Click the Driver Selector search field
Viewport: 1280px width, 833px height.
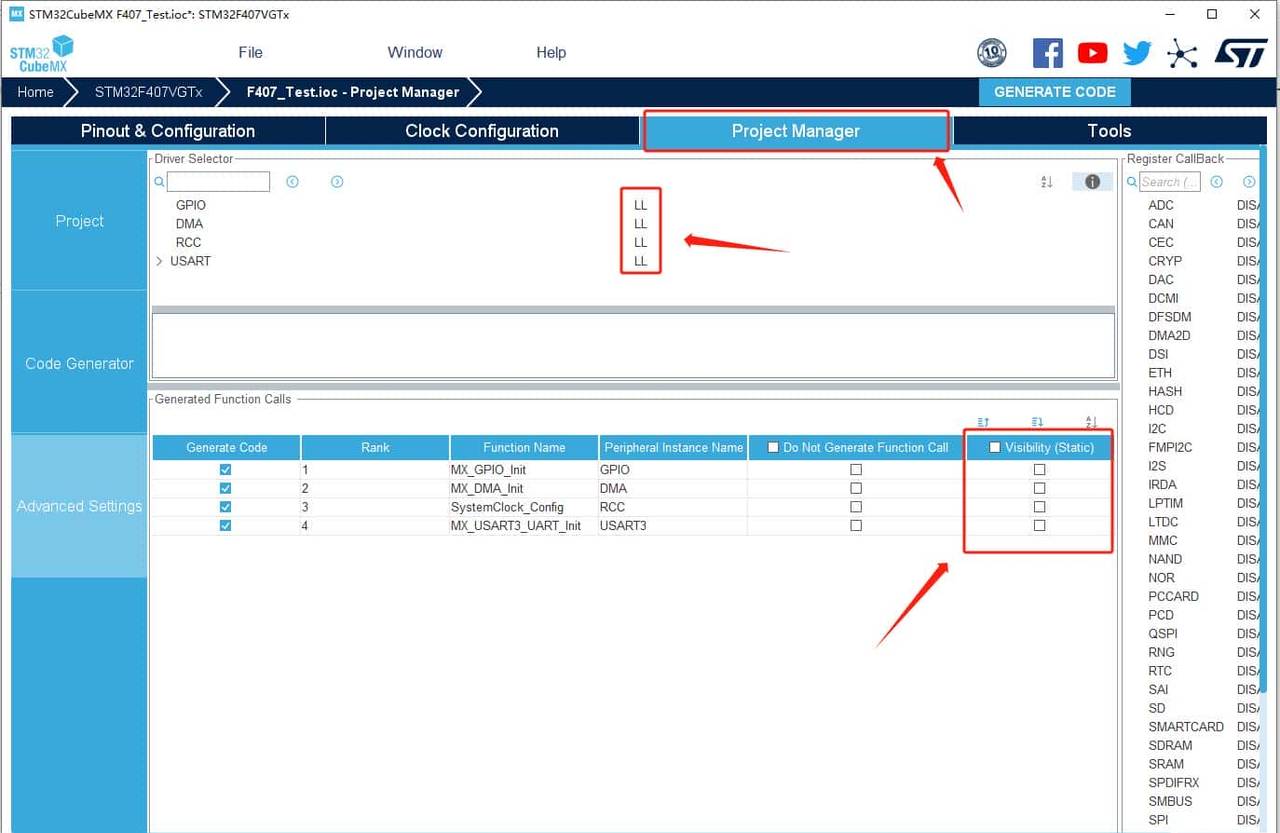click(218, 182)
